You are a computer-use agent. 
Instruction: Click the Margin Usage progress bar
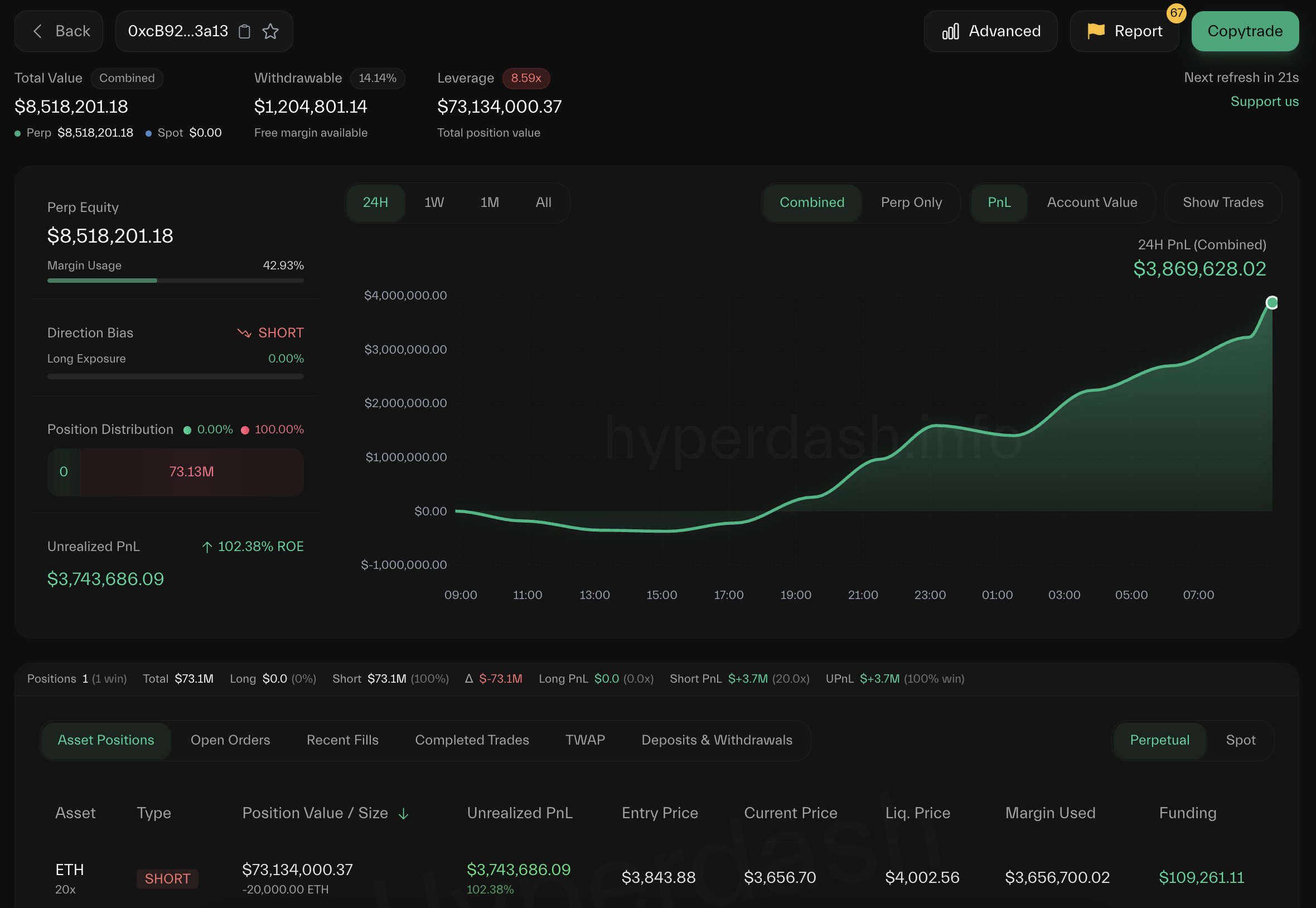click(x=175, y=281)
